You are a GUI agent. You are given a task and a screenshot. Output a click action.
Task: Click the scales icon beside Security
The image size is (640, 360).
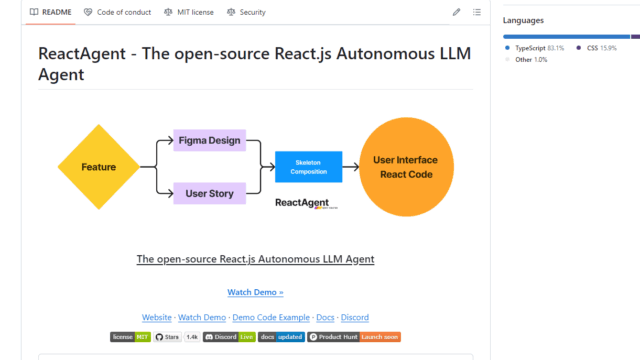click(x=231, y=12)
